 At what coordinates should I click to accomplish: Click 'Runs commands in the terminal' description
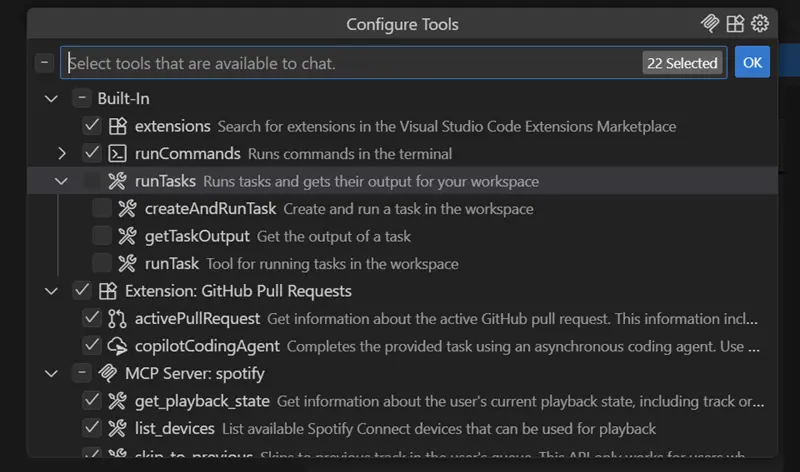pos(350,154)
